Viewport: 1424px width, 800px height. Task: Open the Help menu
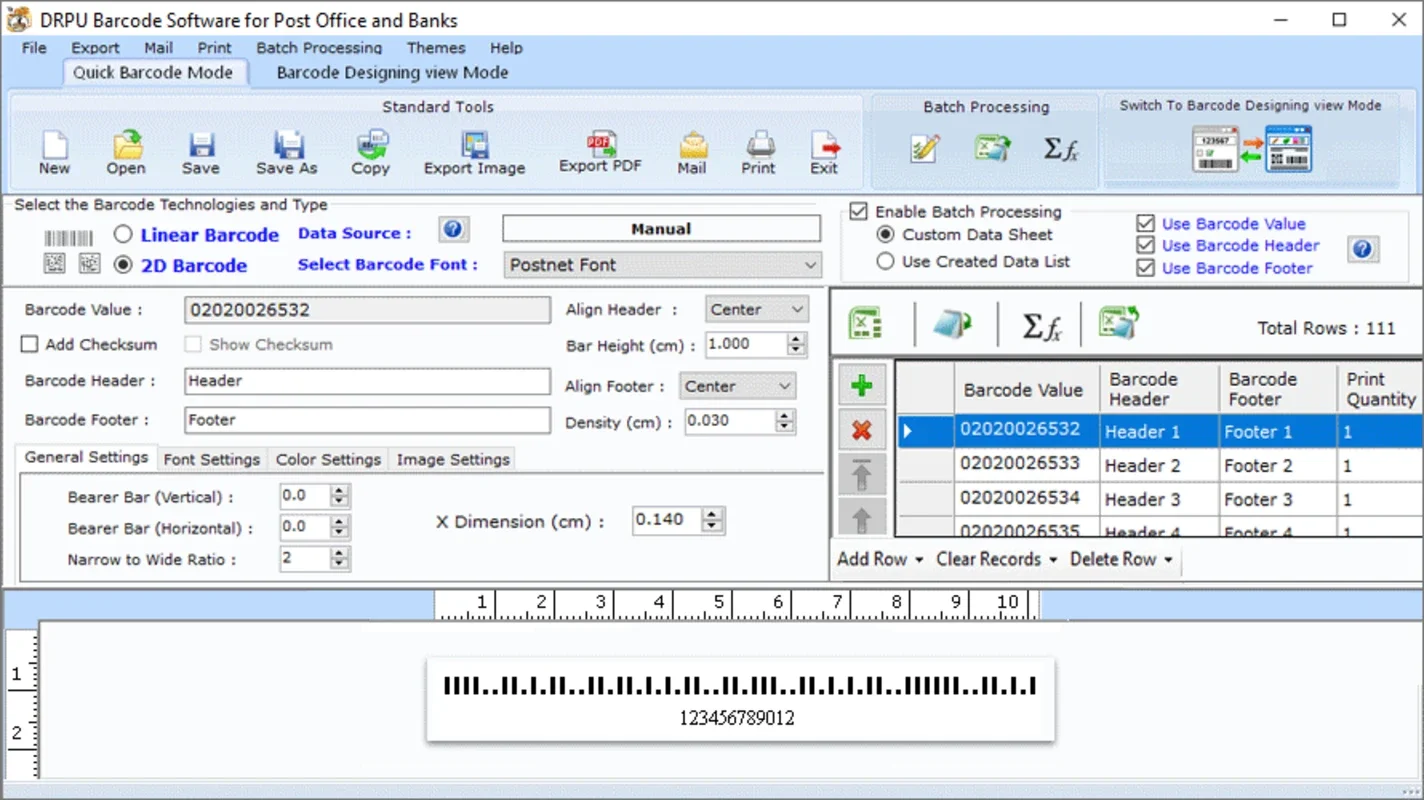506,47
